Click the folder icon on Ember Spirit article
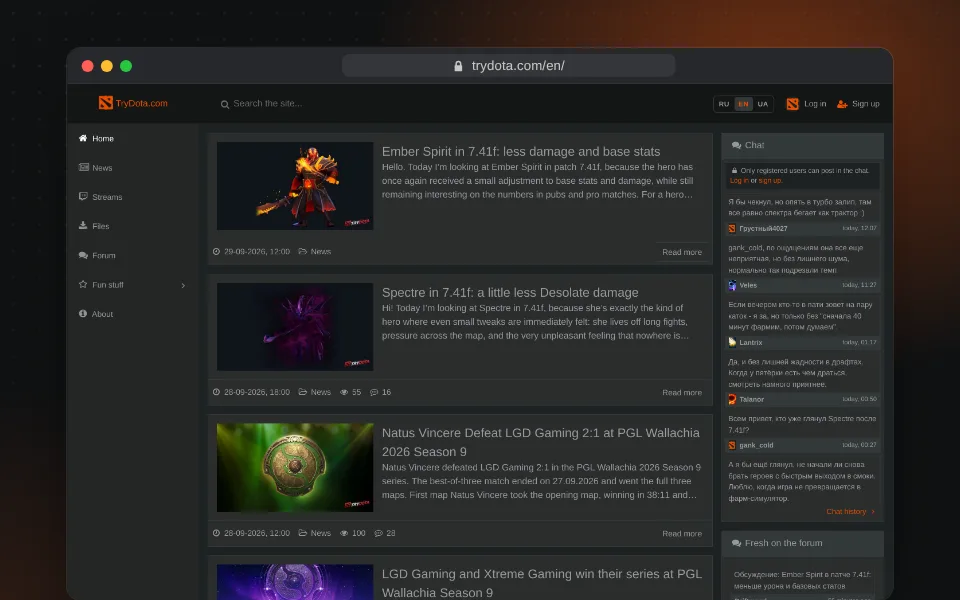This screenshot has height=600, width=960. [302, 252]
